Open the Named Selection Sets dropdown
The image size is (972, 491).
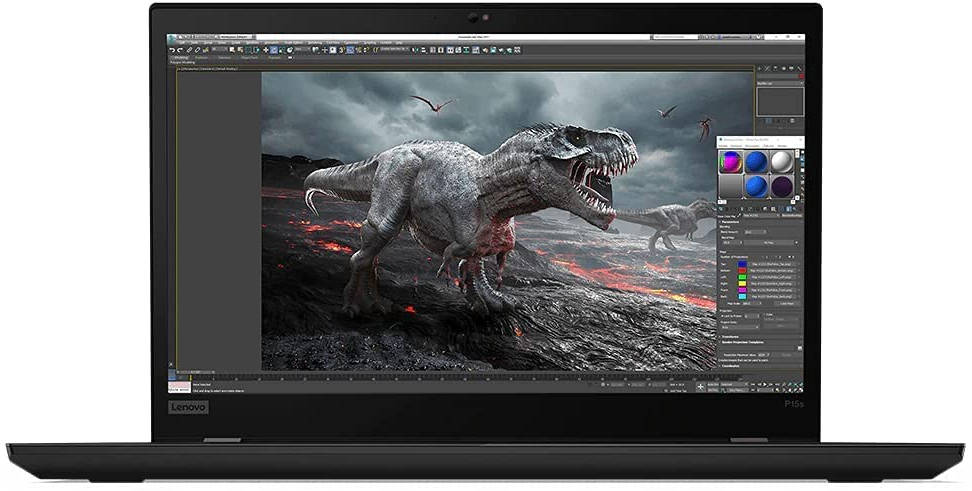393,50
